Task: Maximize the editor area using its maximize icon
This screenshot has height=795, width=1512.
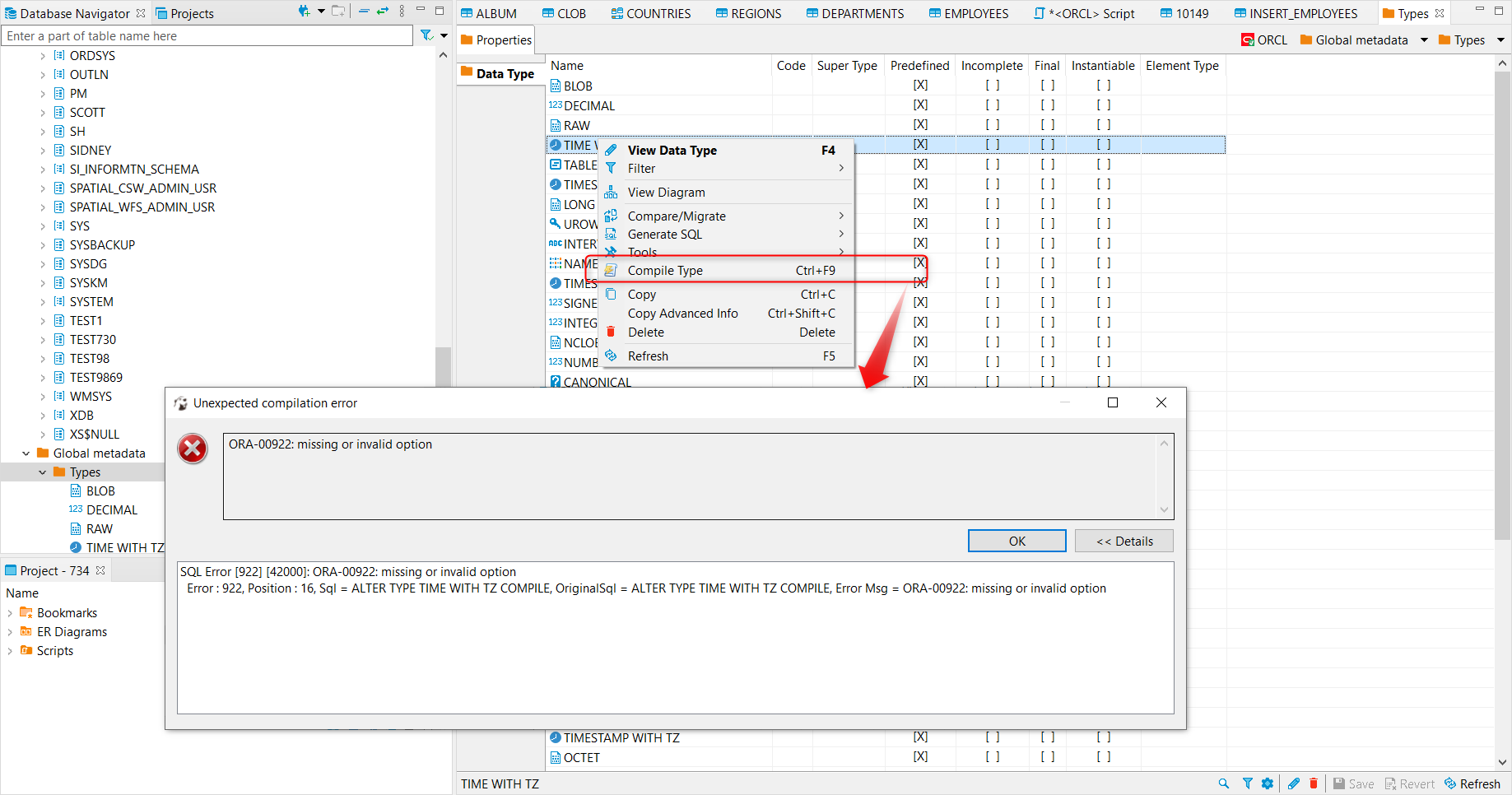Action: click(1500, 10)
